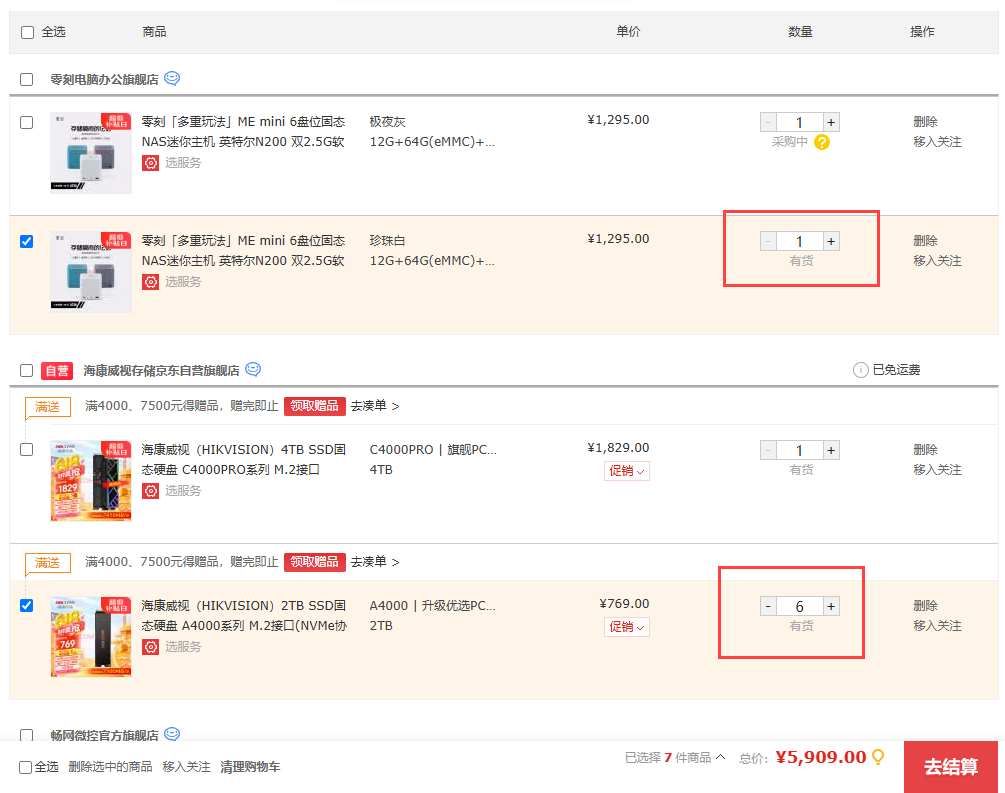Click the yellow question mark beside 采购中
The width and height of the screenshot is (1005, 793).
click(x=822, y=142)
